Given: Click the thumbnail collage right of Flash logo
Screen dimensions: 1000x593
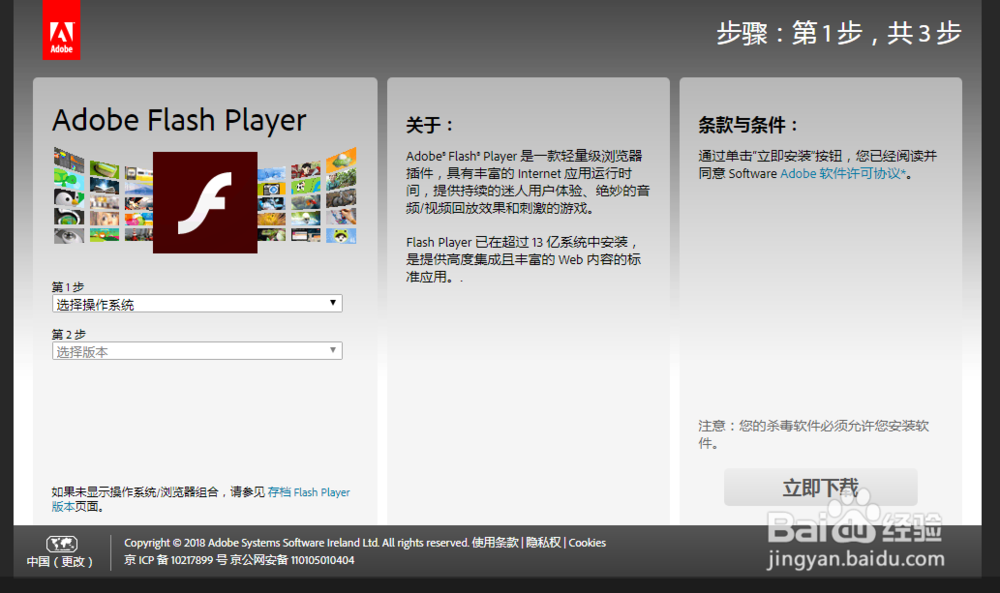Looking at the screenshot, I should (x=307, y=195).
